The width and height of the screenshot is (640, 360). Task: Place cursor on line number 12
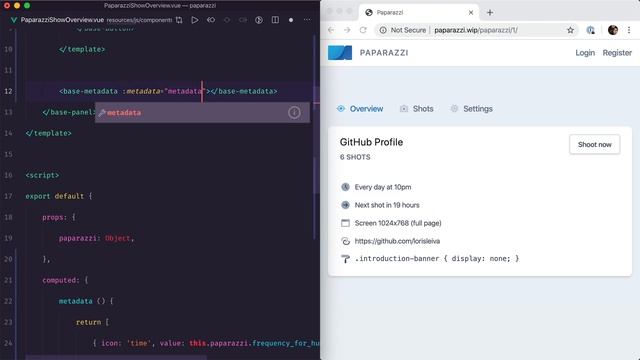8,91
